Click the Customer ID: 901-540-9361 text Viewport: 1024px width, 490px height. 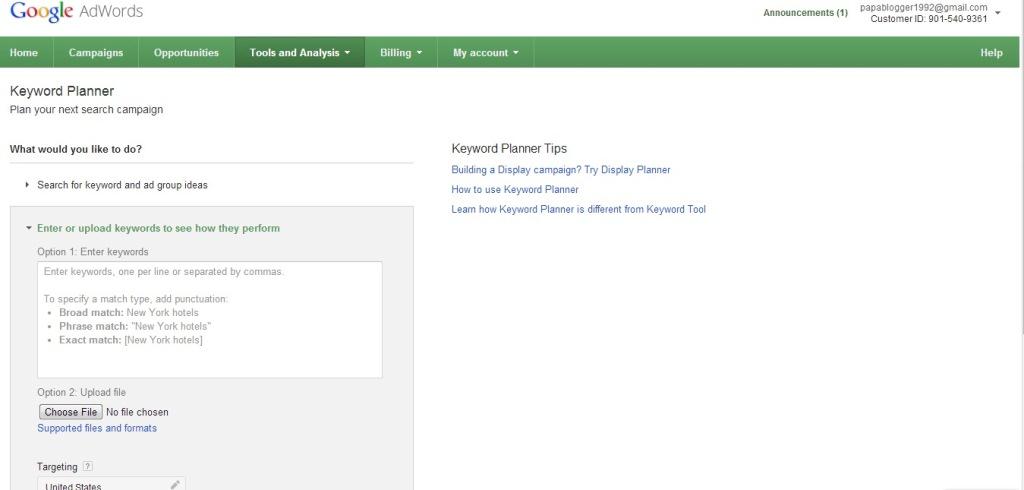click(929, 19)
